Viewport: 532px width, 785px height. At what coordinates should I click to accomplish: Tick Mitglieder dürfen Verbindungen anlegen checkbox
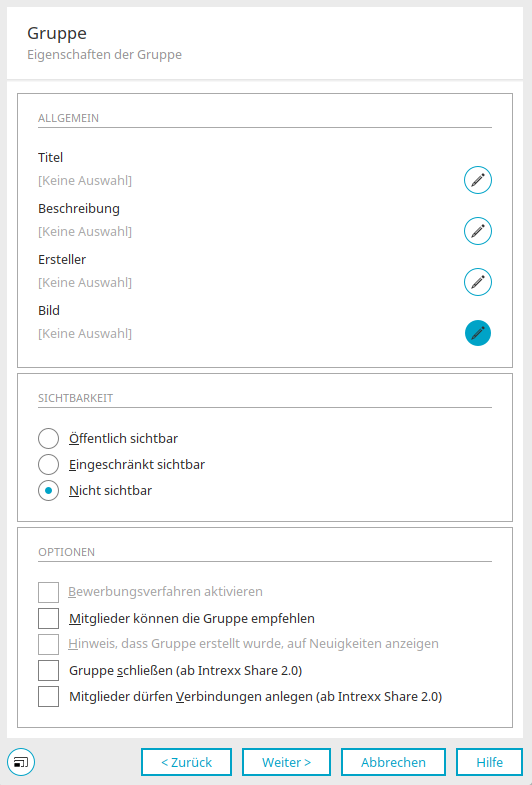click(49, 696)
